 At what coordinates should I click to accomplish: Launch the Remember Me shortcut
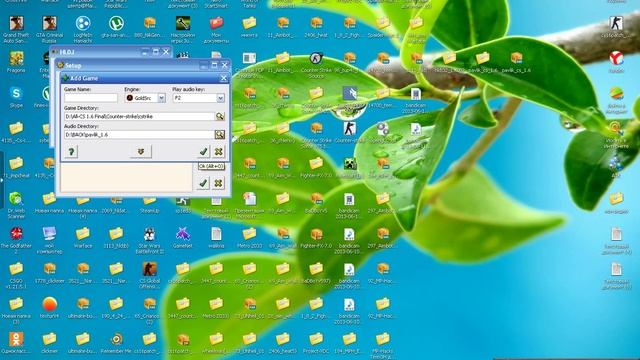(116, 339)
